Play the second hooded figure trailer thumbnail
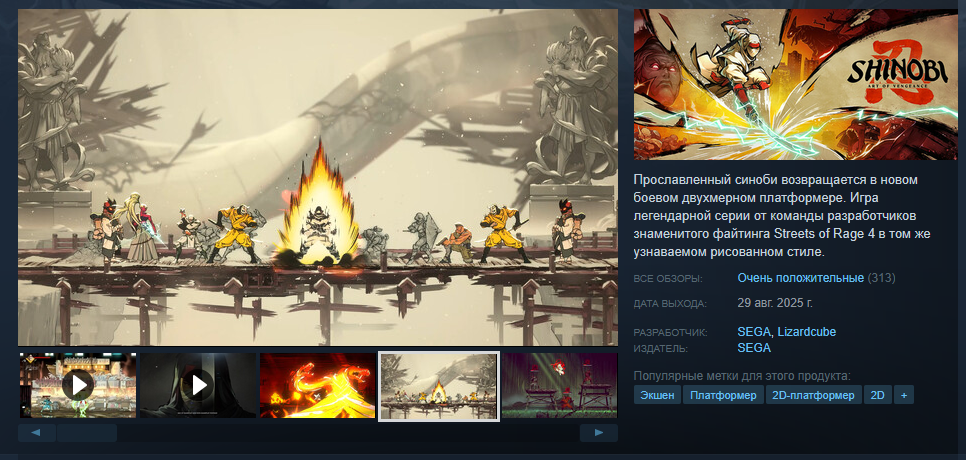This screenshot has height=460, width=966. click(x=198, y=385)
